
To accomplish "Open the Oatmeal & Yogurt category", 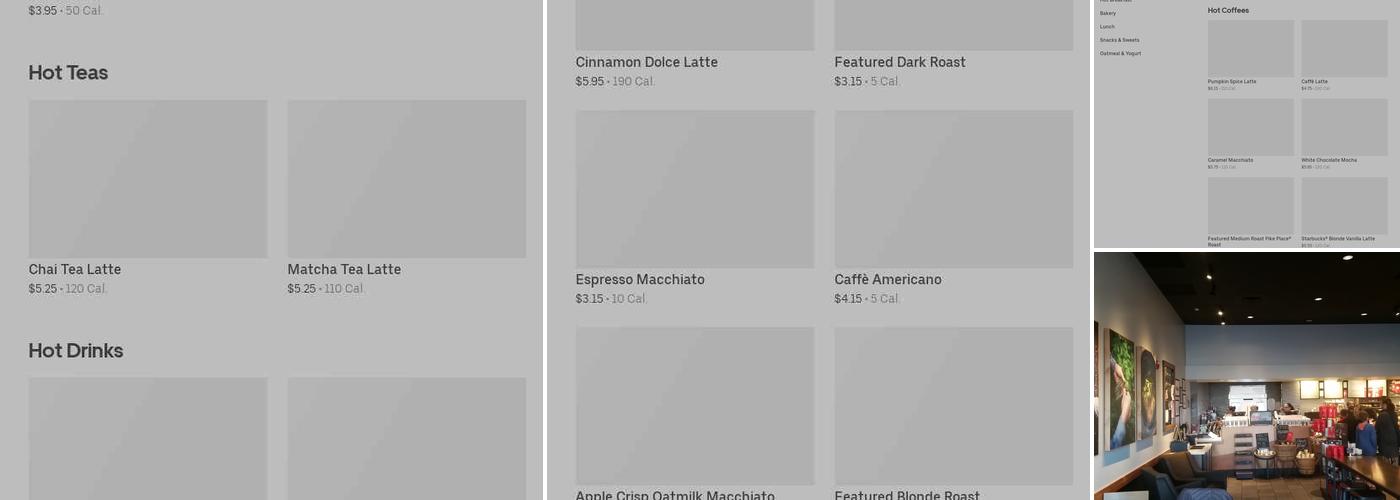I will (1120, 53).
